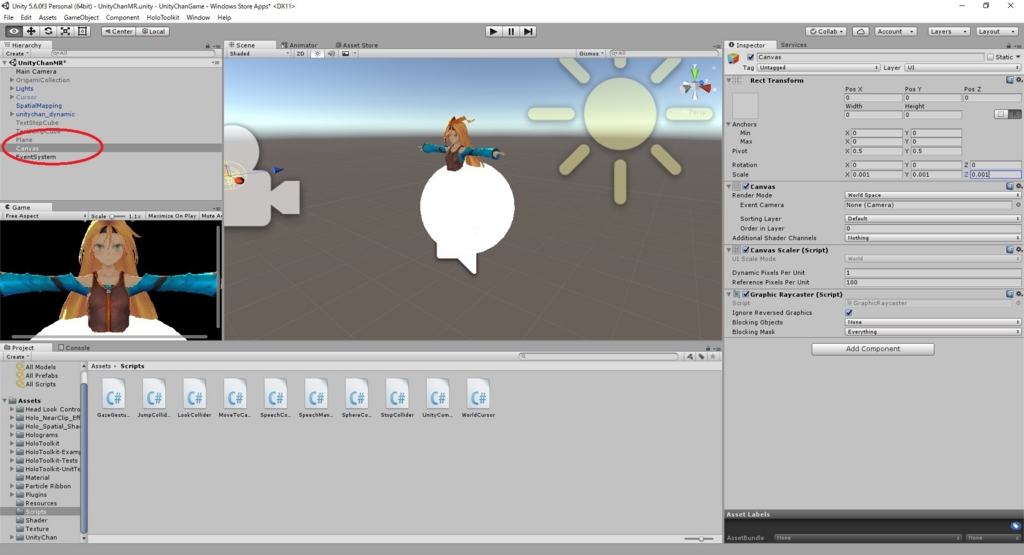Click the Gizmos button
Image resolution: width=1024 pixels, height=555 pixels.
[590, 54]
